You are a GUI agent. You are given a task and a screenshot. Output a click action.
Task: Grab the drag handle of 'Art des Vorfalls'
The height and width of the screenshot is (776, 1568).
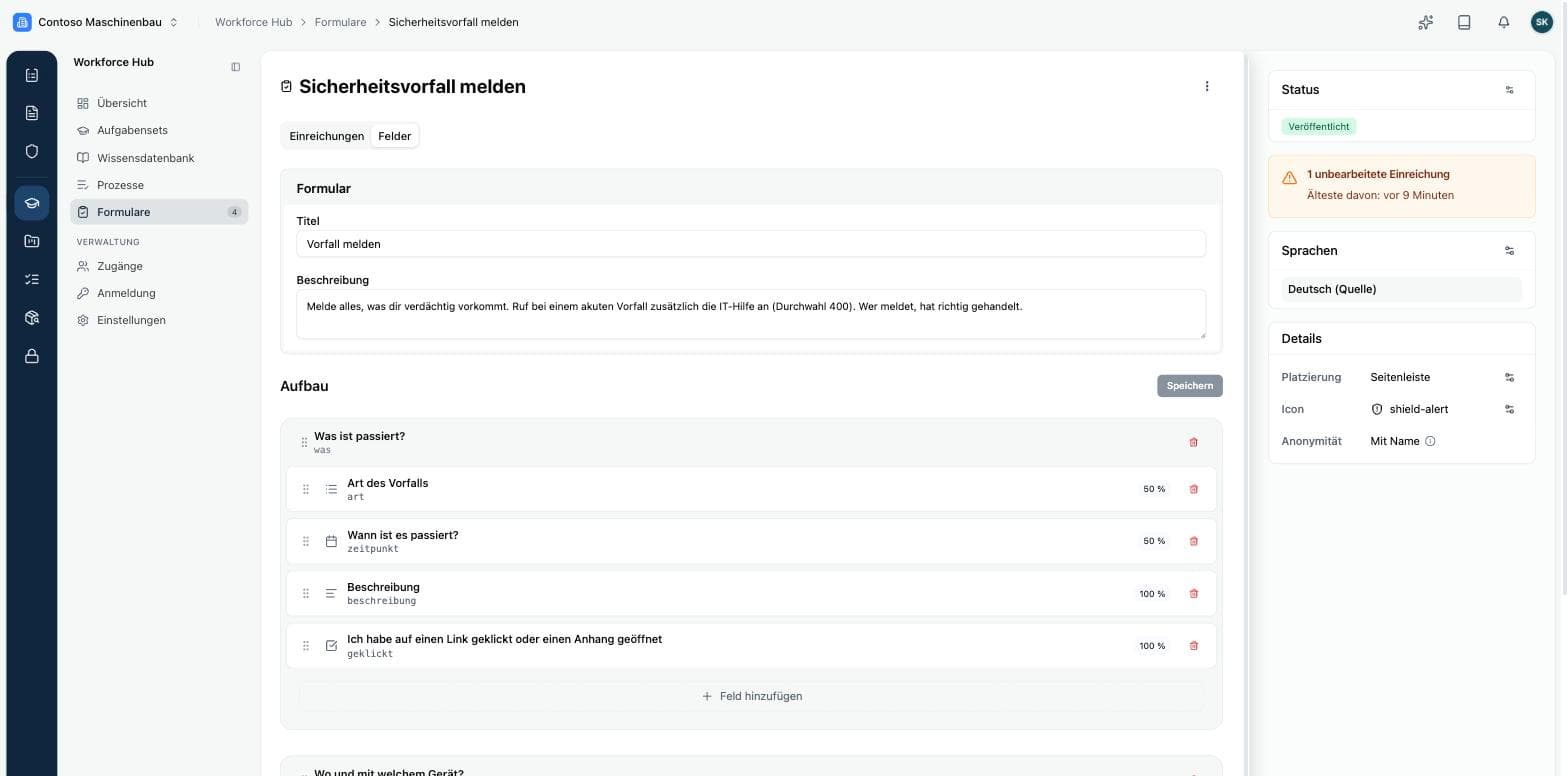coord(306,489)
